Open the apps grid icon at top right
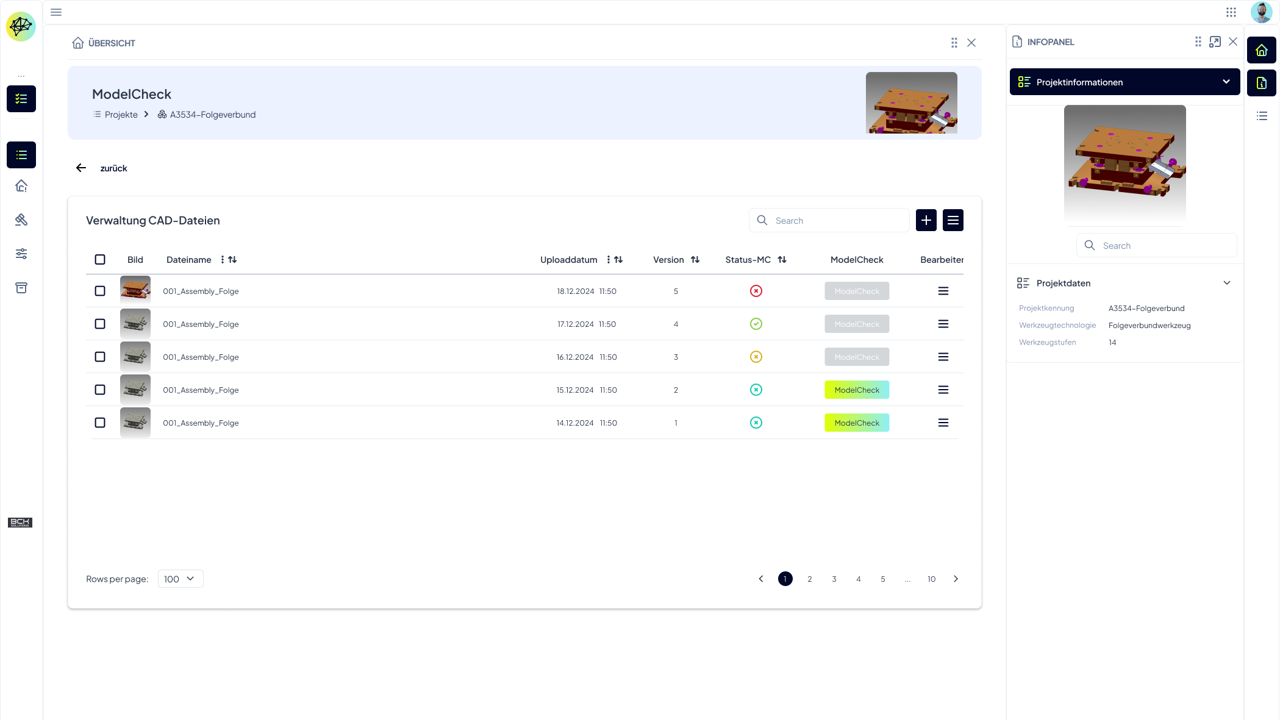Viewport: 1280px width, 720px height. pyautogui.click(x=1231, y=12)
